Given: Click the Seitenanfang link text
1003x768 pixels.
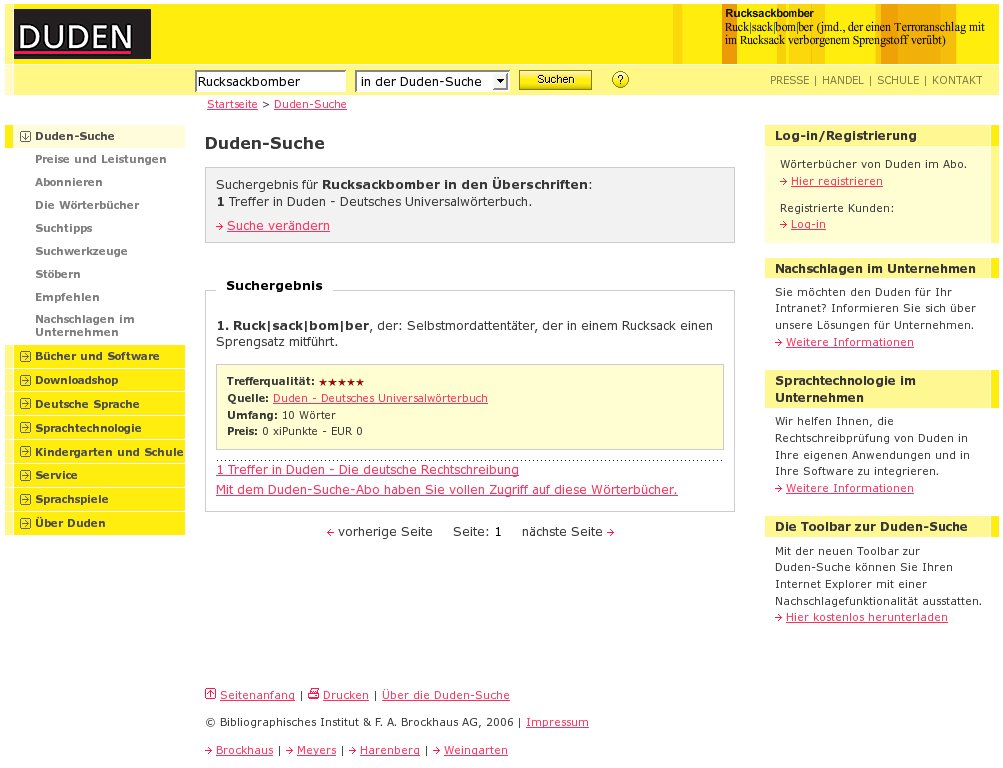Looking at the screenshot, I should click(257, 695).
